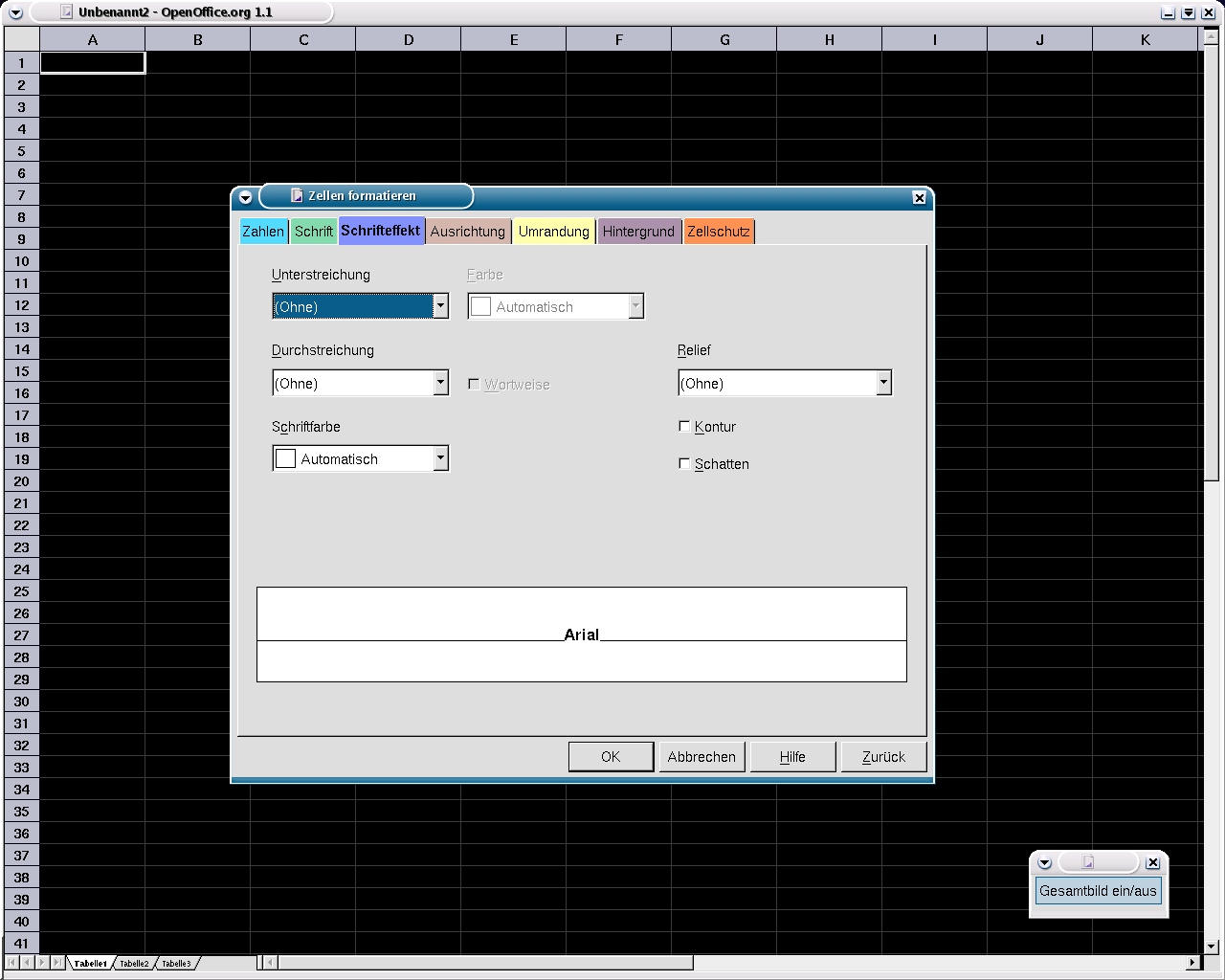Click the Gesamtbild ein/aus button
Image resolution: width=1225 pixels, height=980 pixels.
1098,891
